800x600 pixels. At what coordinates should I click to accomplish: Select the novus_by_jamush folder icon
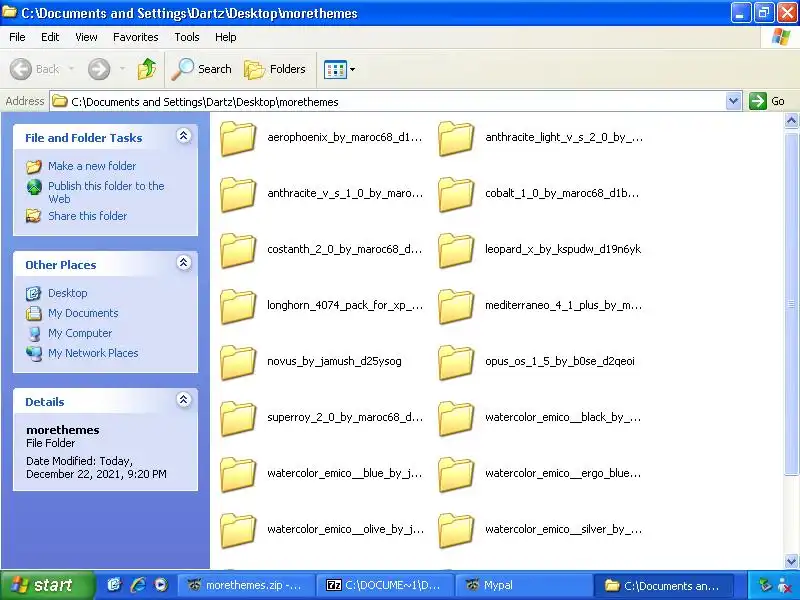coord(238,363)
